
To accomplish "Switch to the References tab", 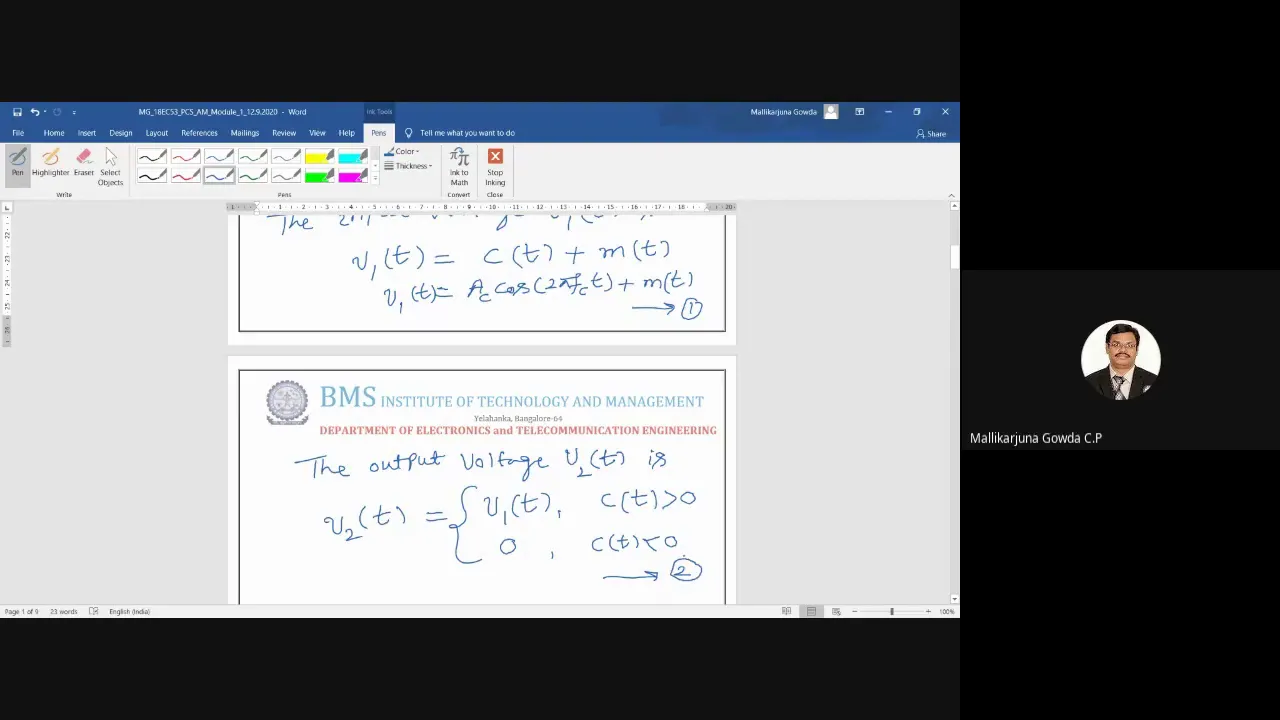I will pos(199,133).
